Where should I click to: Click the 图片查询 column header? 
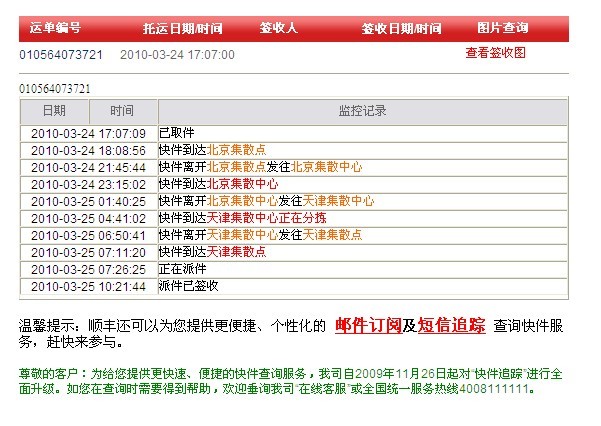[503, 28]
